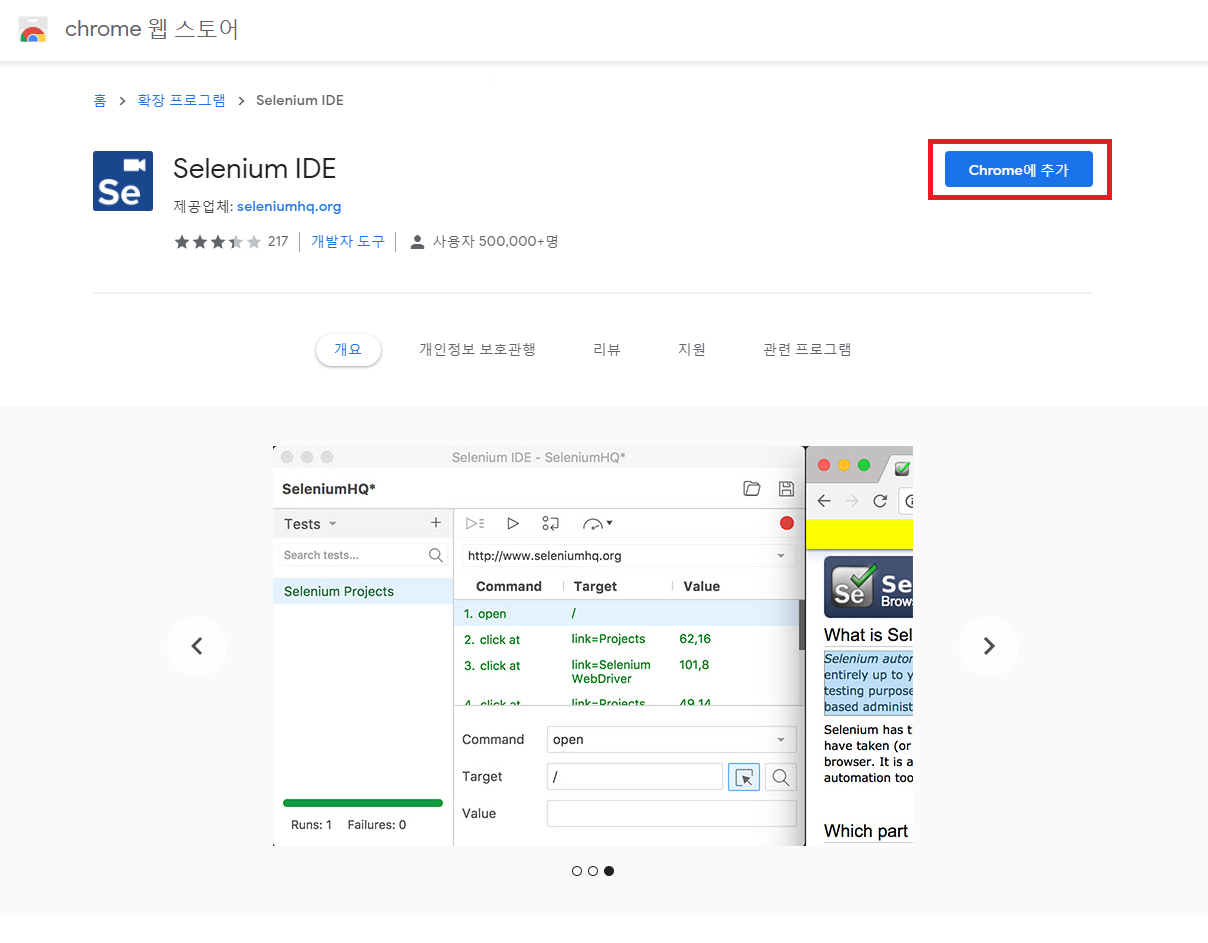This screenshot has height=943, width=1208.
Task: Open the 217 ratings count
Action: pyautogui.click(x=278, y=241)
